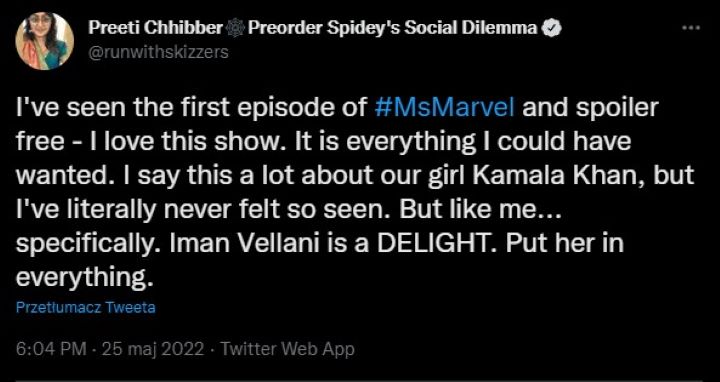
Task: Click "Preorder Spidey's Social Dilemma" name text
Action: click(x=392, y=28)
